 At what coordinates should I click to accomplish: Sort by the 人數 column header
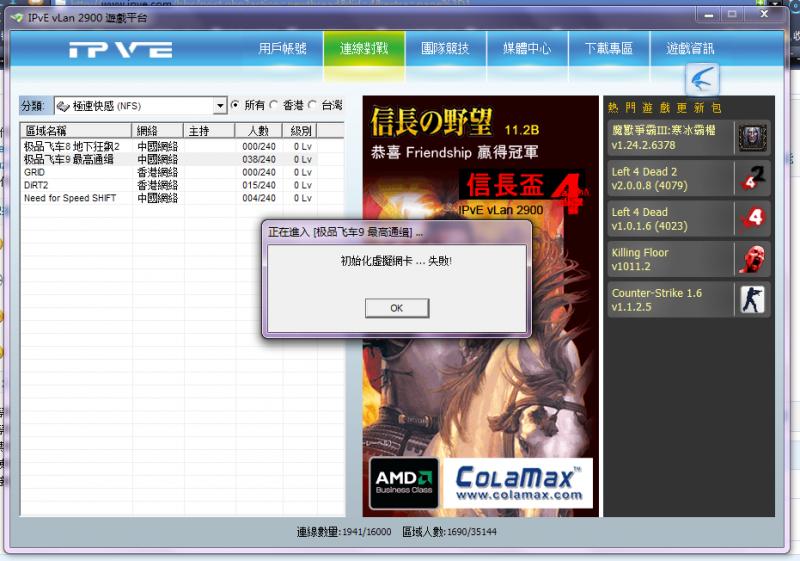(259, 131)
